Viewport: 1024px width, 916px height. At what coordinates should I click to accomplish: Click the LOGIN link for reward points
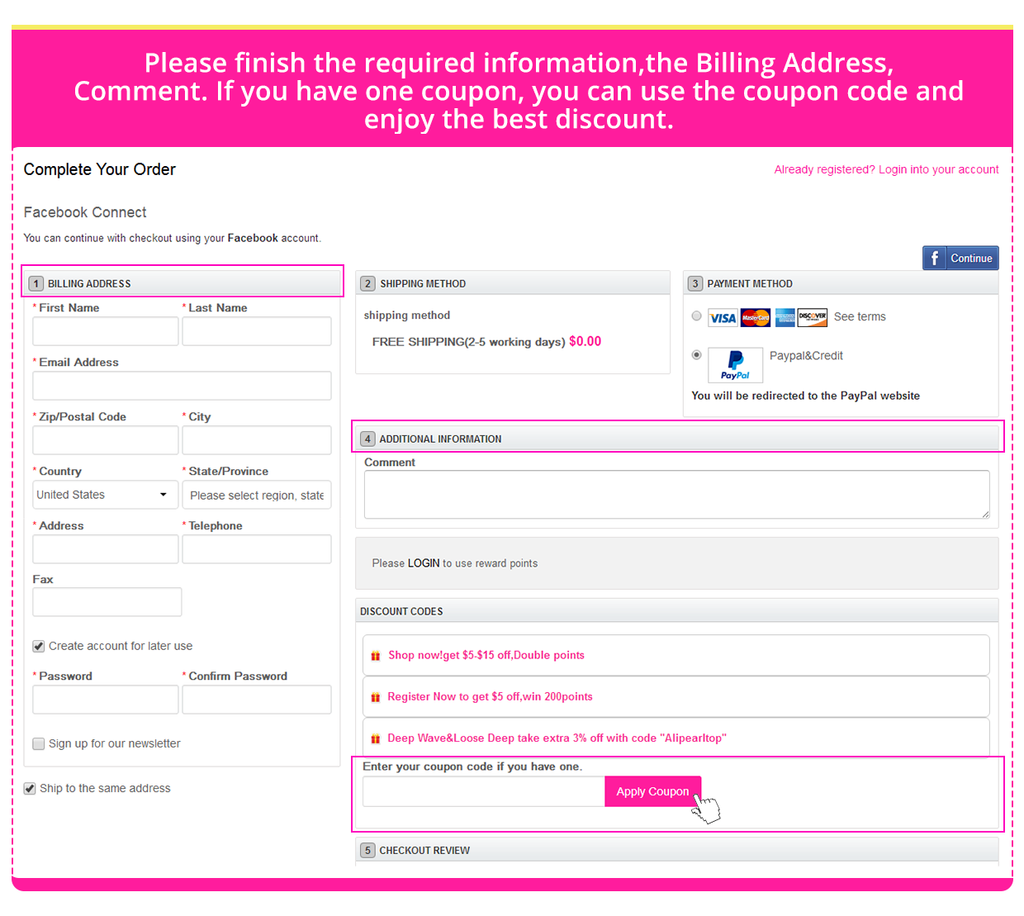[x=423, y=564]
